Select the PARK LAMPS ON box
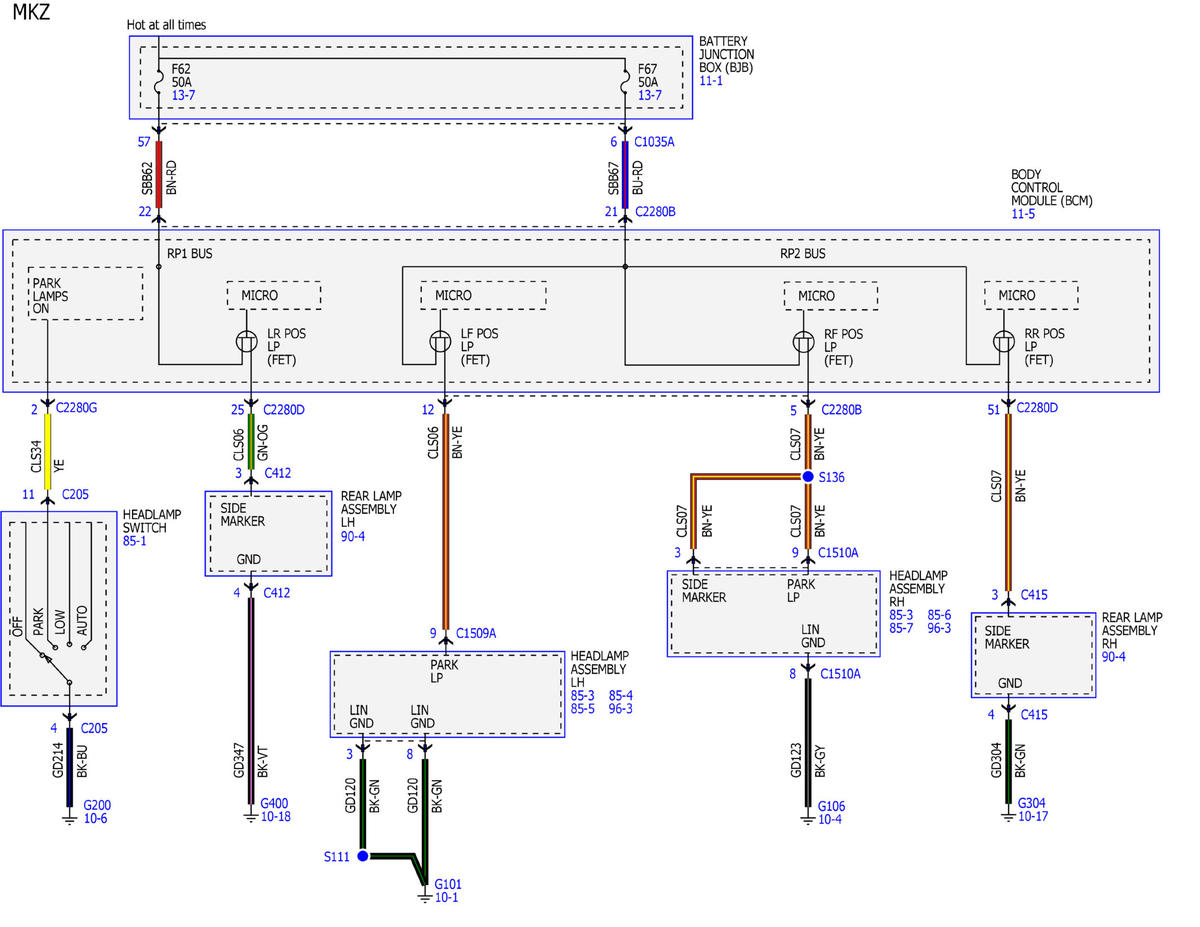The width and height of the screenshot is (1200, 927). 86,293
